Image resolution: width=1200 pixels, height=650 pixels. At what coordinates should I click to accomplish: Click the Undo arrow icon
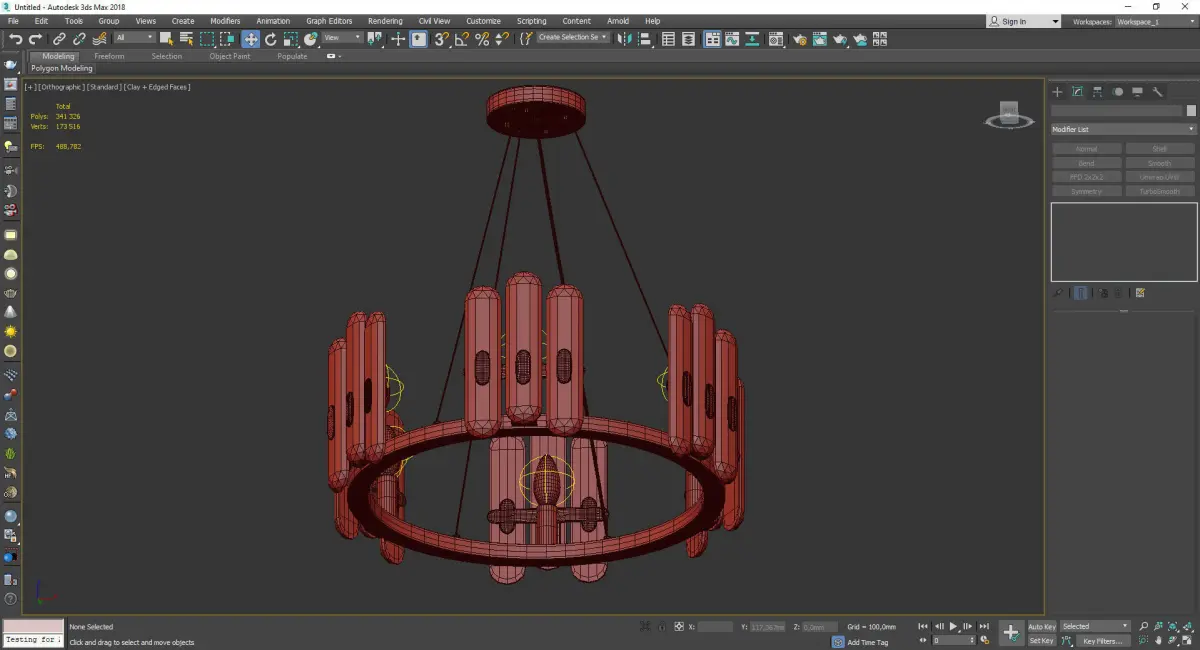click(16, 39)
